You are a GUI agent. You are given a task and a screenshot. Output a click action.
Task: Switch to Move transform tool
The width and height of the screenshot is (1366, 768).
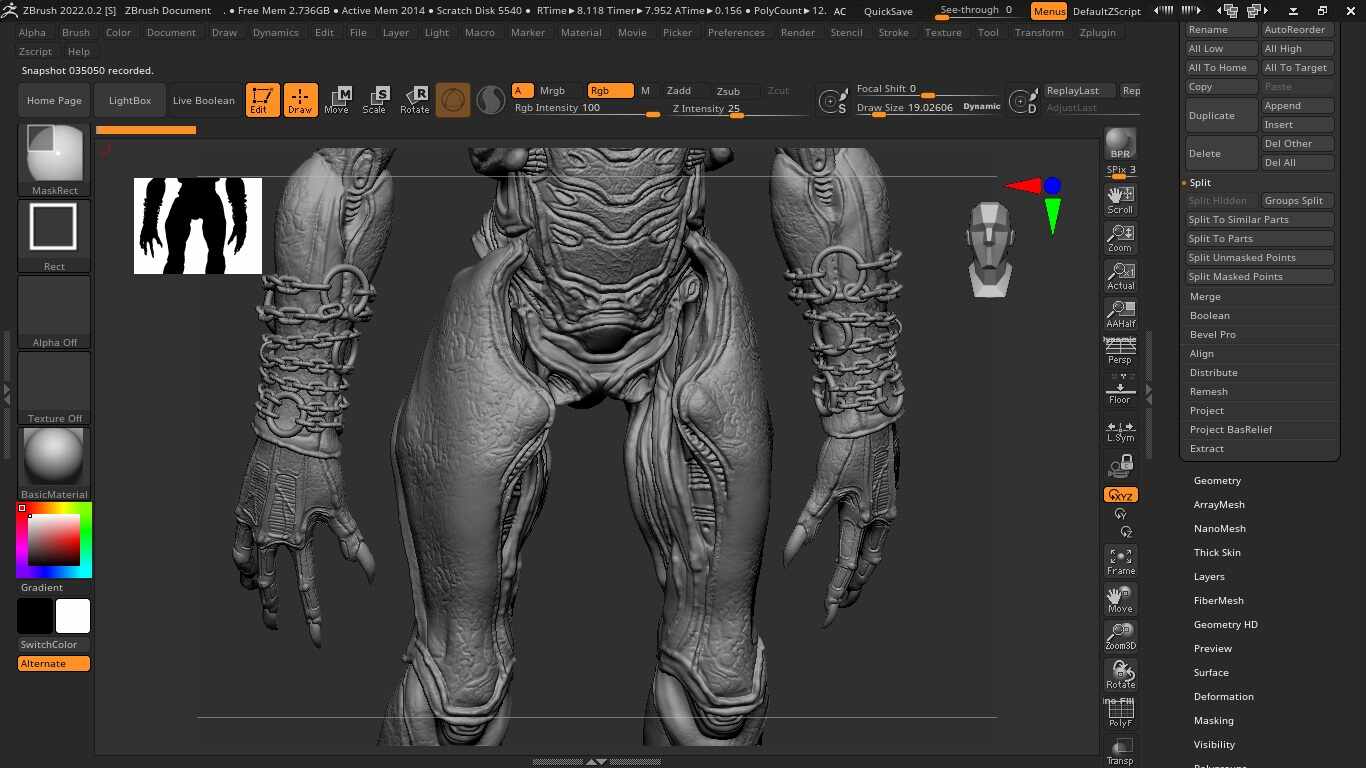coord(337,100)
